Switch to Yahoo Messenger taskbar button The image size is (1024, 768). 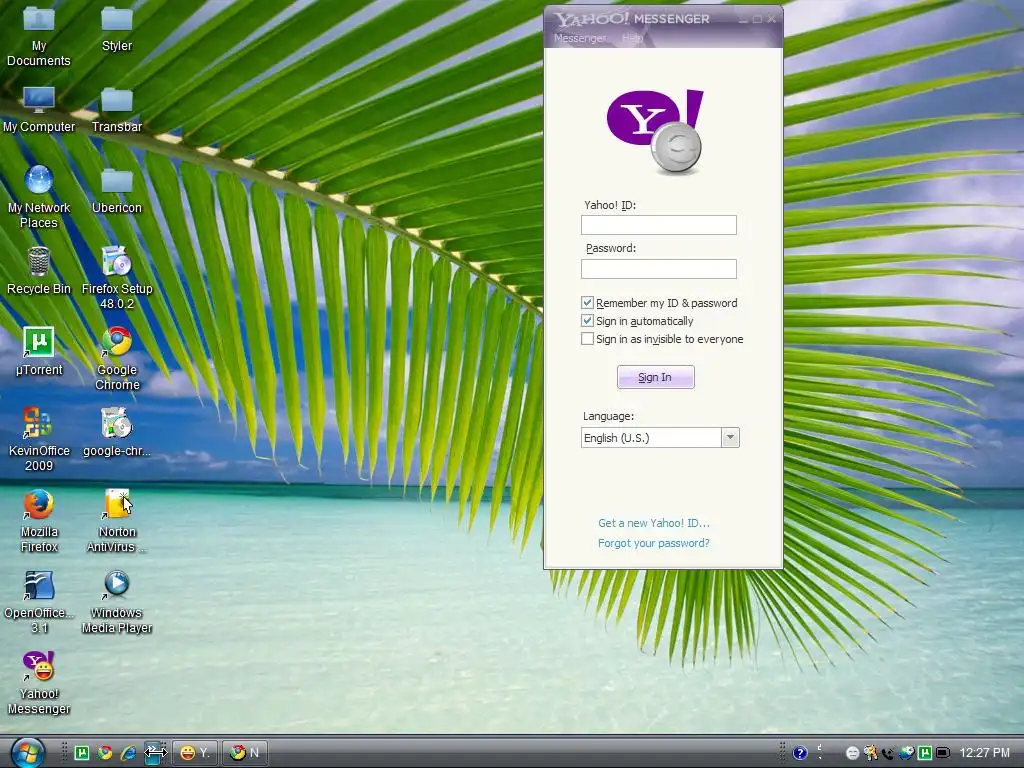click(195, 753)
